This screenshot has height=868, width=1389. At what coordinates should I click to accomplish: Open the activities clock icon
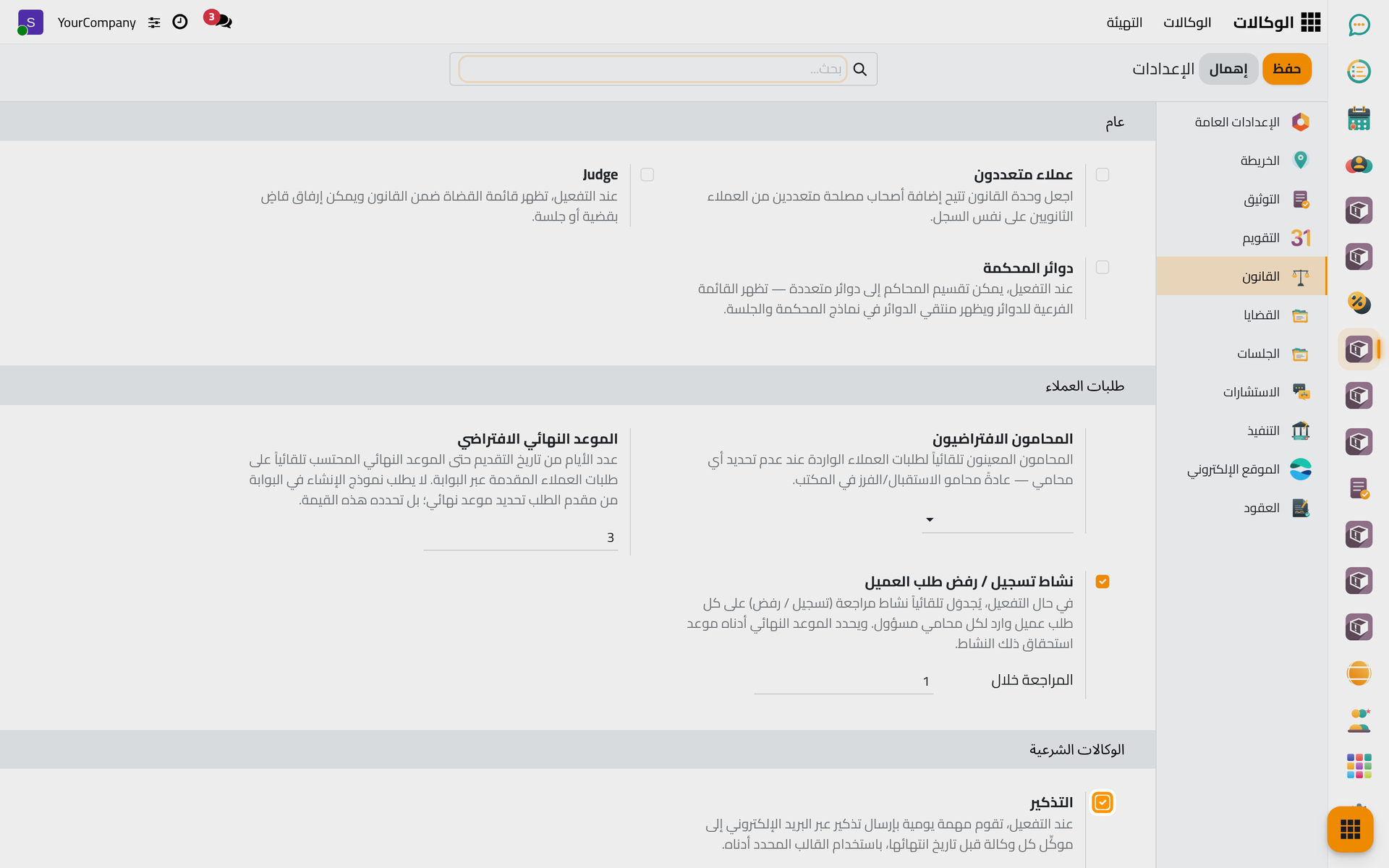[180, 22]
